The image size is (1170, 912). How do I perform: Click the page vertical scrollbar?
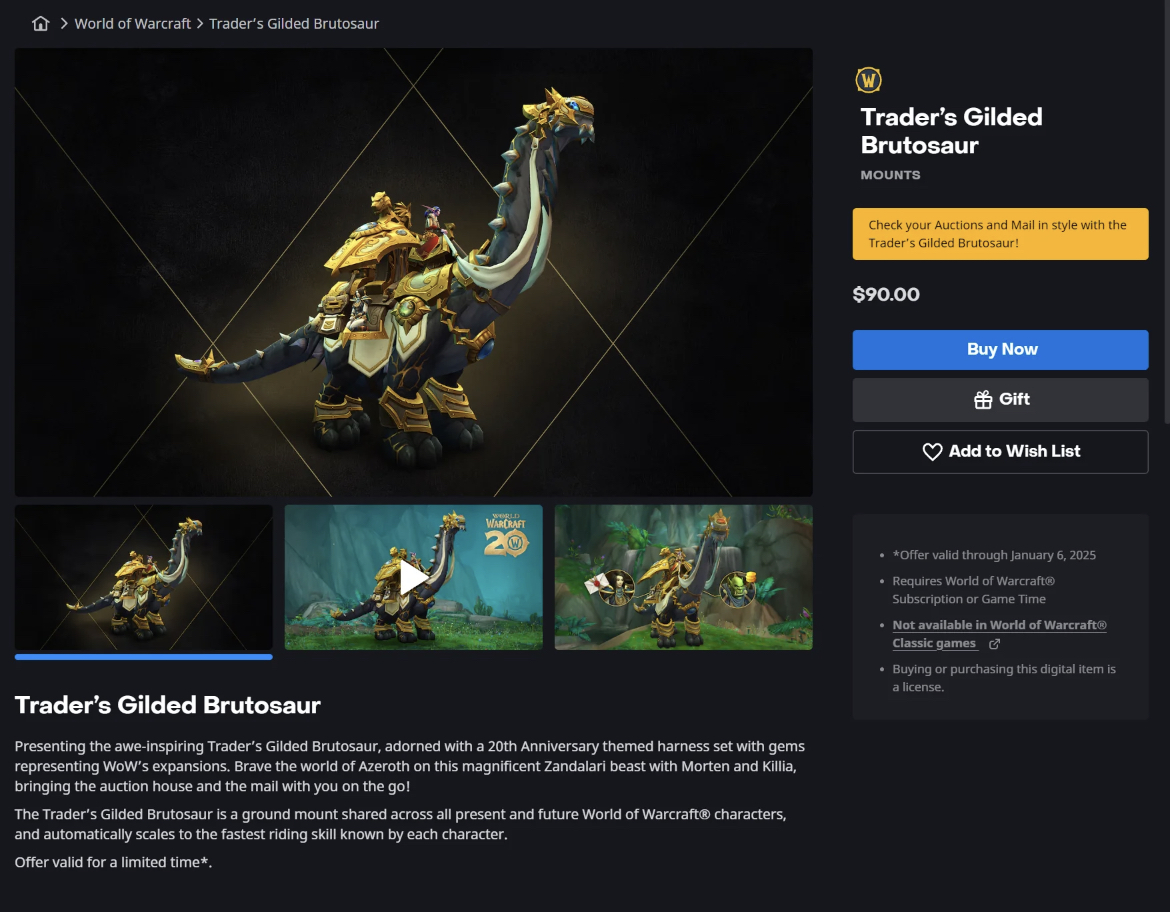coord(1166,213)
